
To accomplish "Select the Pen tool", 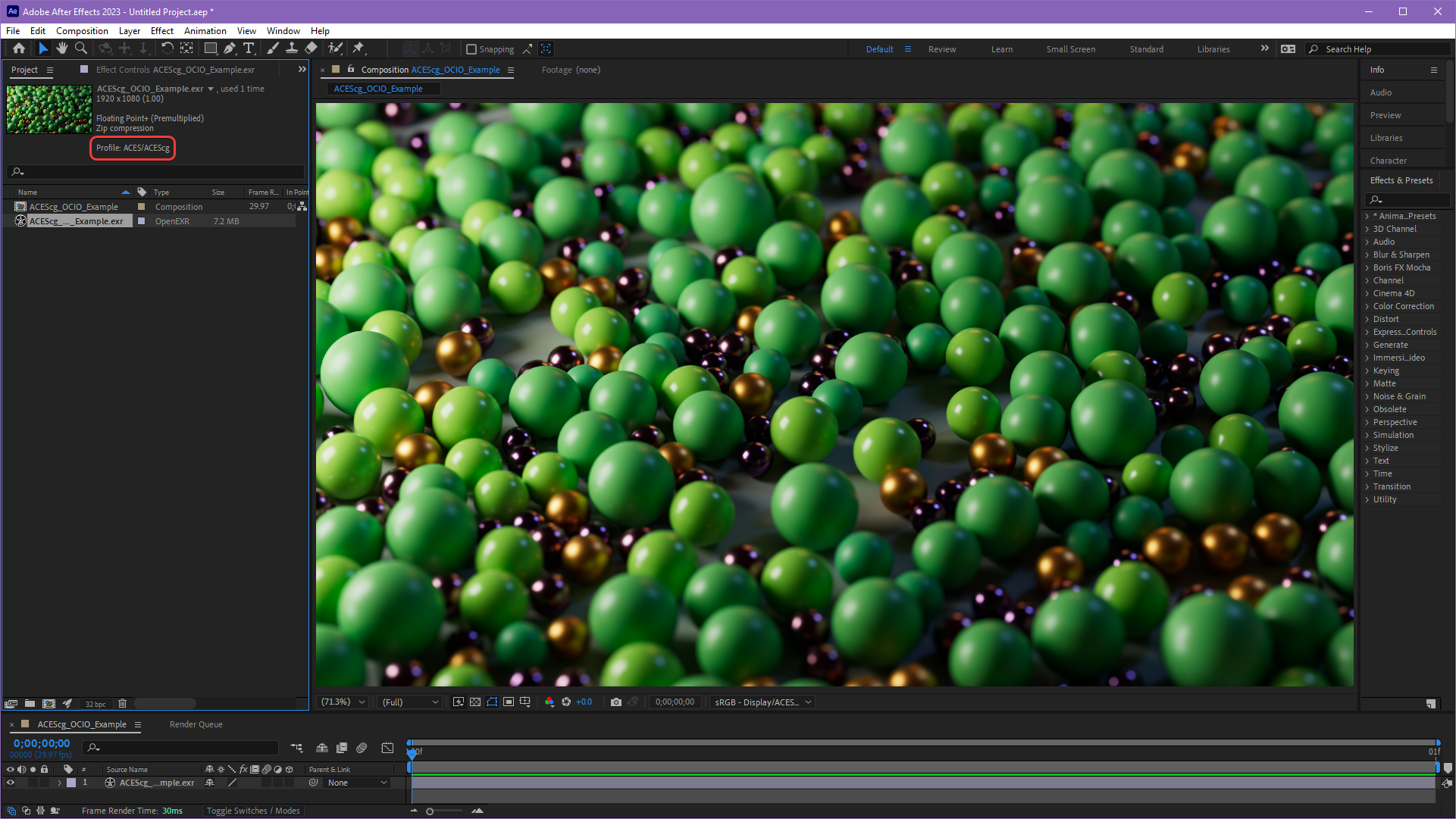I will (x=229, y=48).
